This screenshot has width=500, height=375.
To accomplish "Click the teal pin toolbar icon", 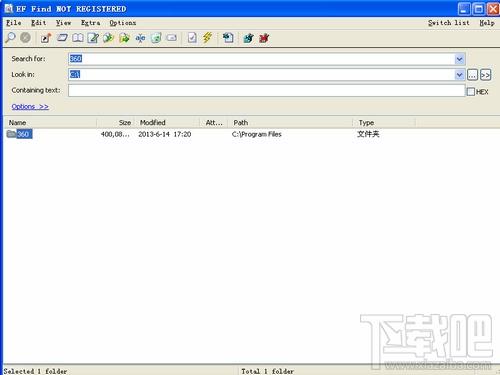I will pos(248,38).
